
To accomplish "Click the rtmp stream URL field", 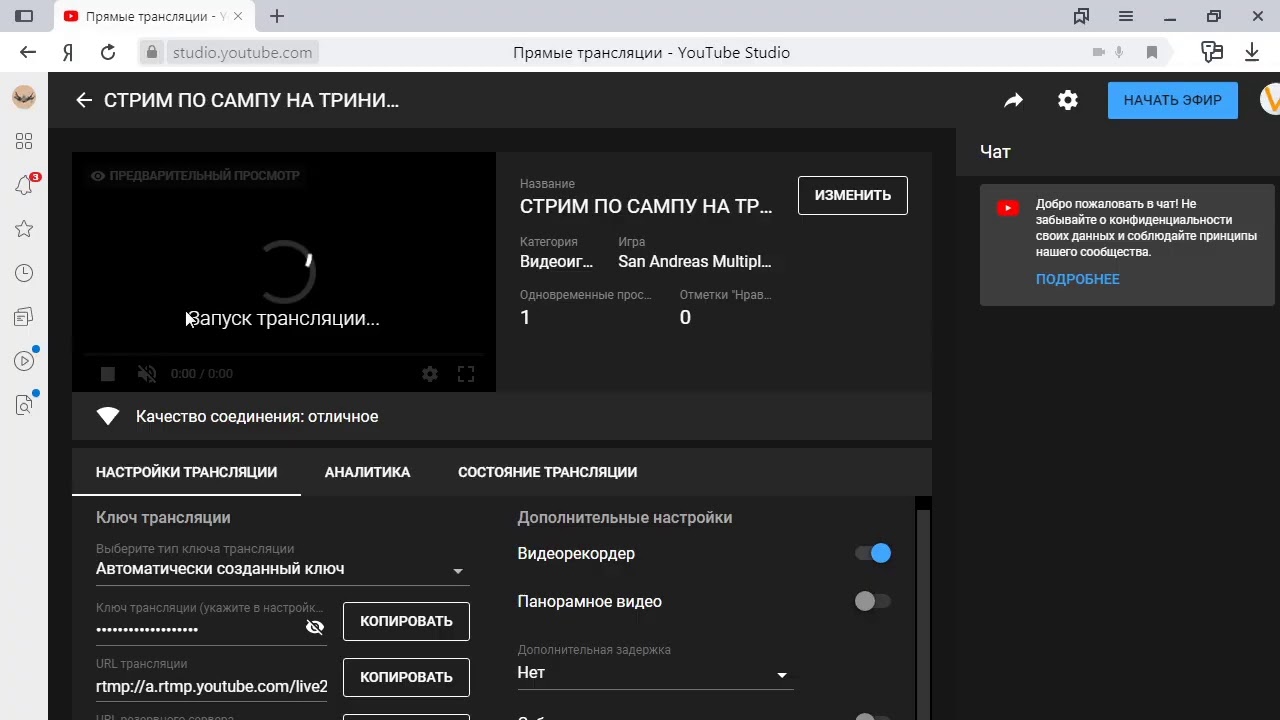I will (212, 686).
